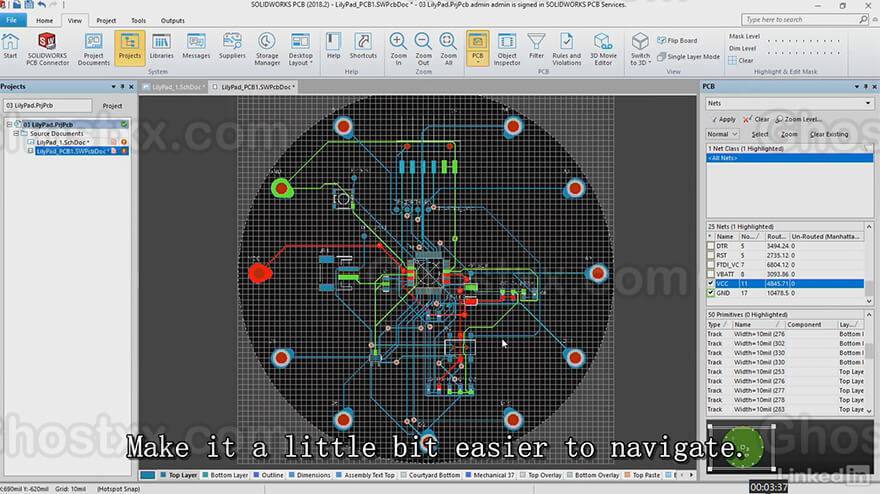The width and height of the screenshot is (880, 494).
Task: Switch to the Tools ribbon tab
Action: 138,21
